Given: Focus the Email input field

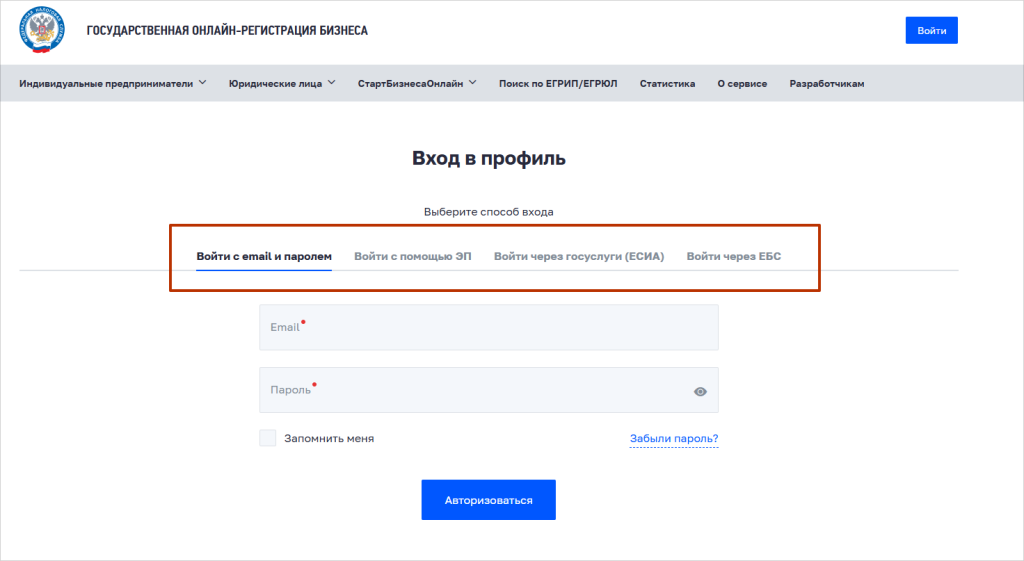Looking at the screenshot, I should 488,327.
